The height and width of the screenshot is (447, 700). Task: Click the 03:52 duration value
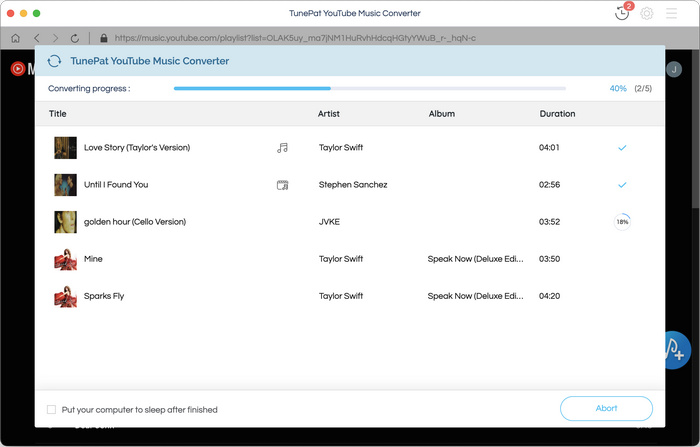point(549,222)
